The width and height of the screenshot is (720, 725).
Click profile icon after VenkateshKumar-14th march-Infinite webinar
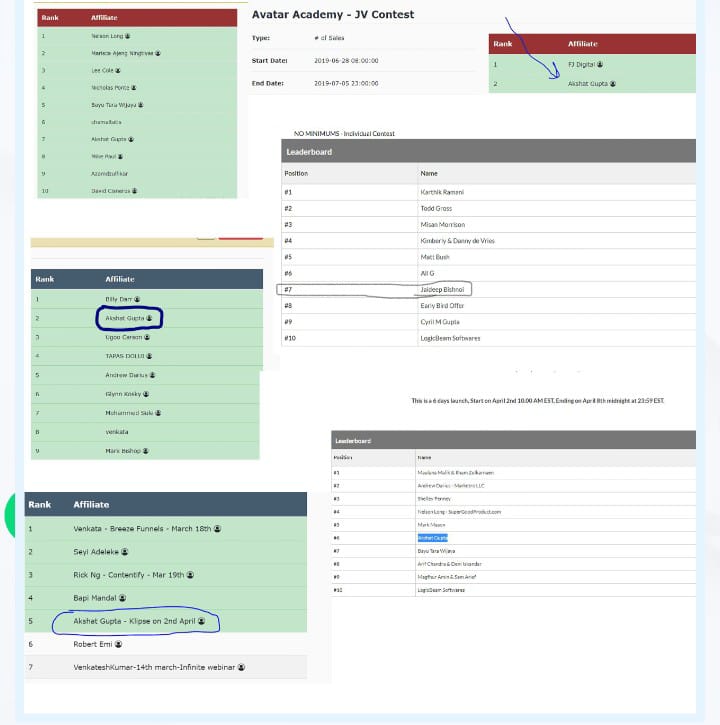241,667
